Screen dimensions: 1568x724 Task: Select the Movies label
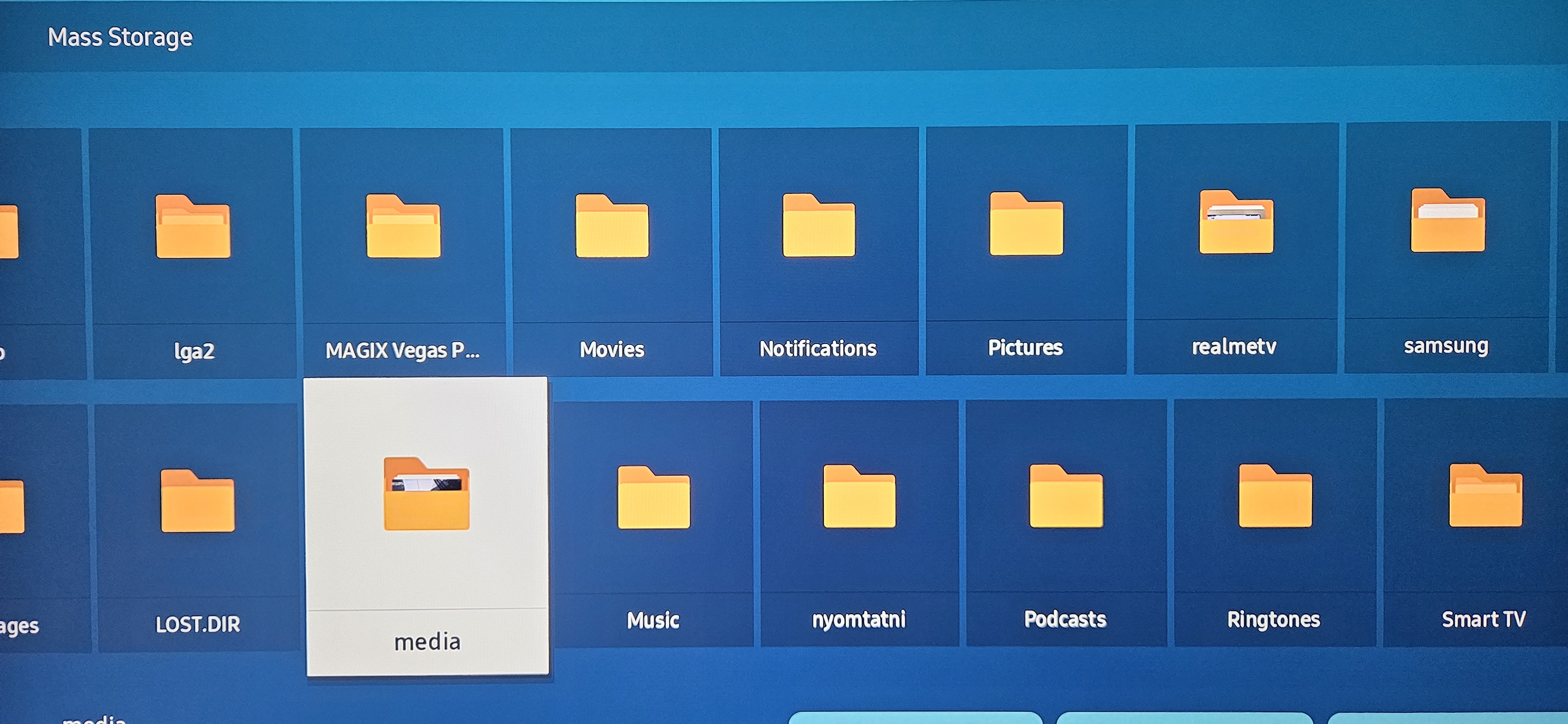(612, 349)
